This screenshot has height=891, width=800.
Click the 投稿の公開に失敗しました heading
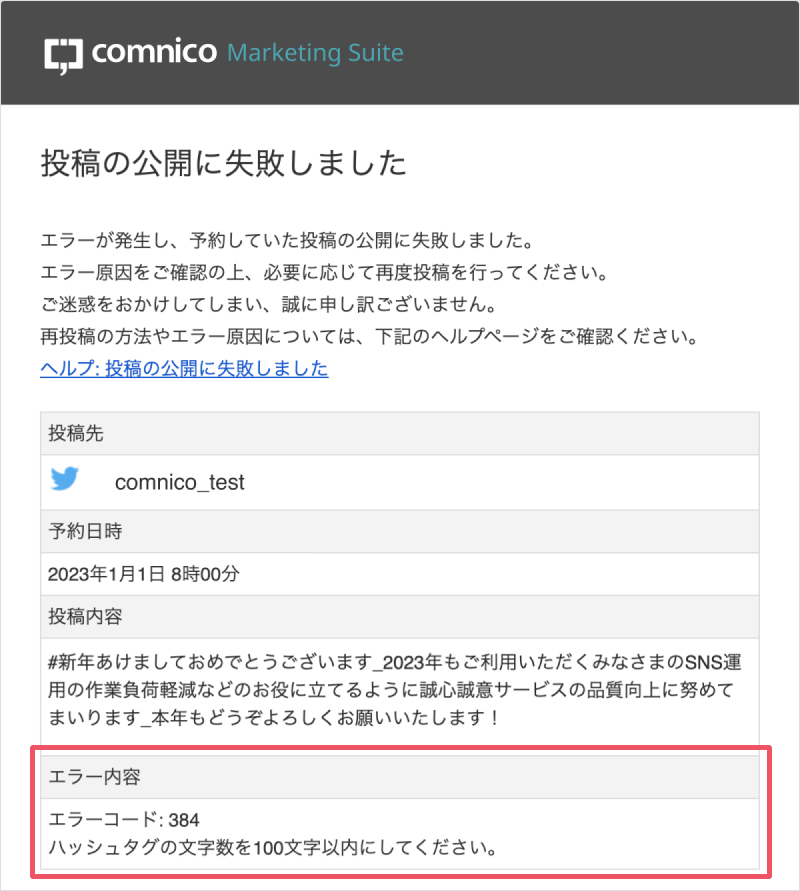click(223, 164)
